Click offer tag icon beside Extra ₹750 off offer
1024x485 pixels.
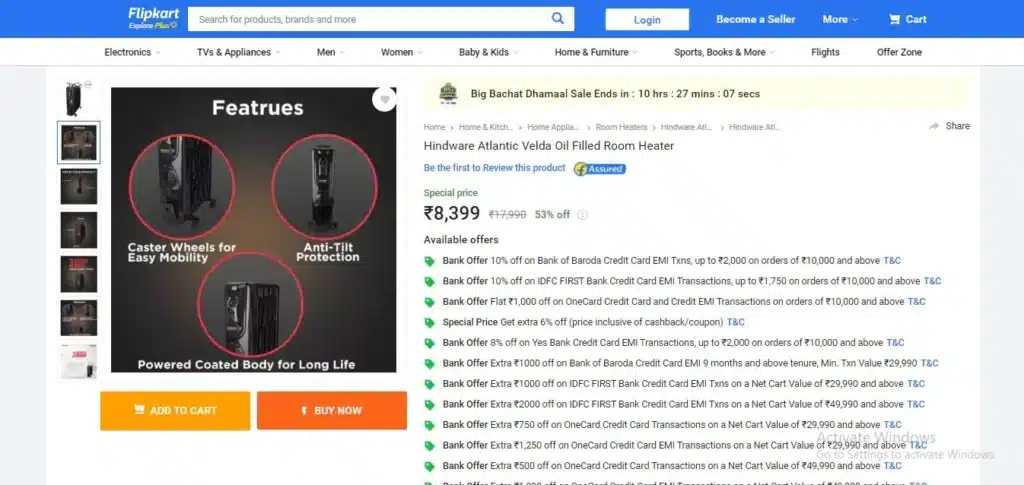click(x=429, y=425)
